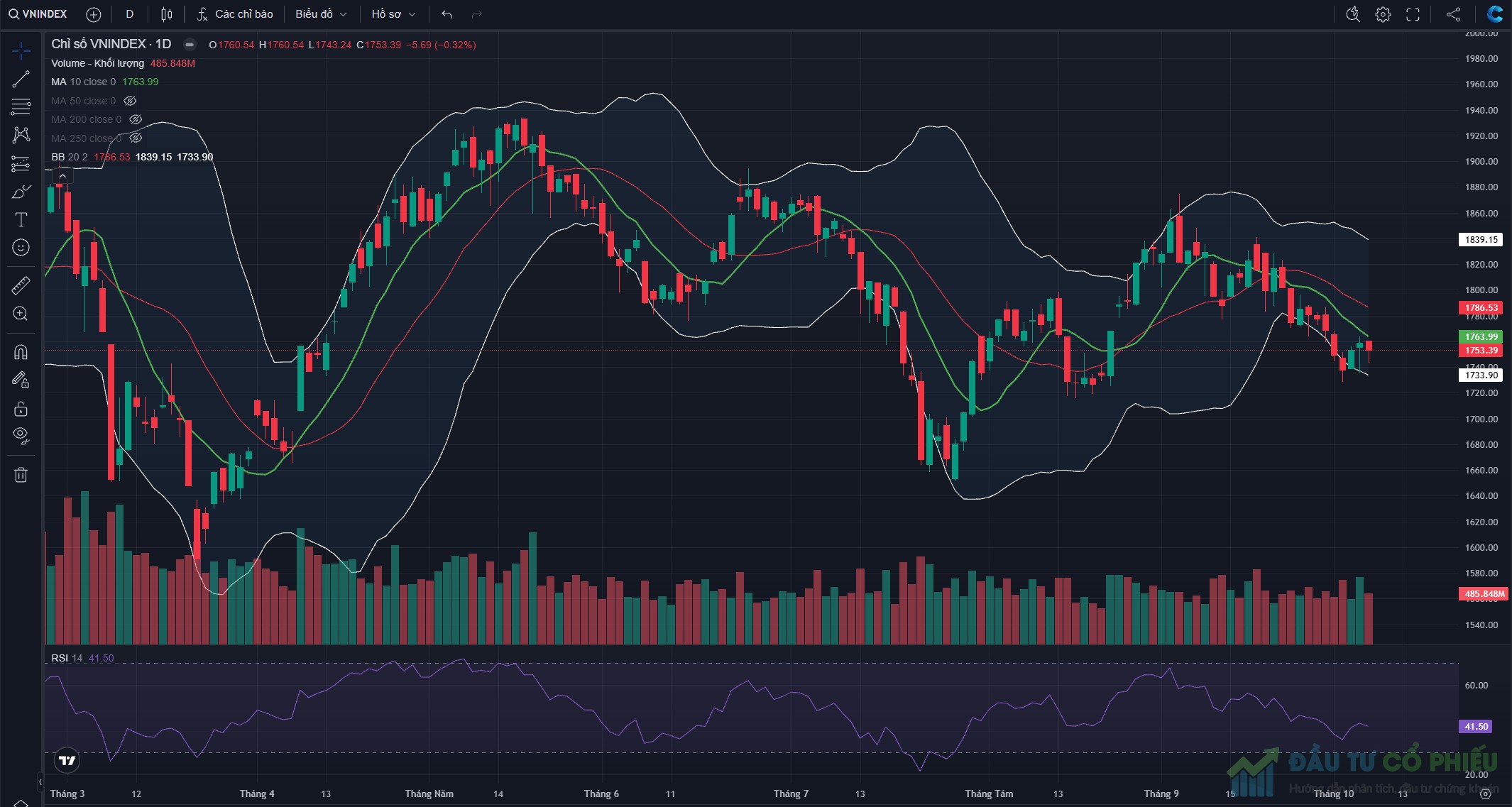1512x807 pixels.
Task: Show the hidden MA 250 indicator
Action: (x=136, y=138)
